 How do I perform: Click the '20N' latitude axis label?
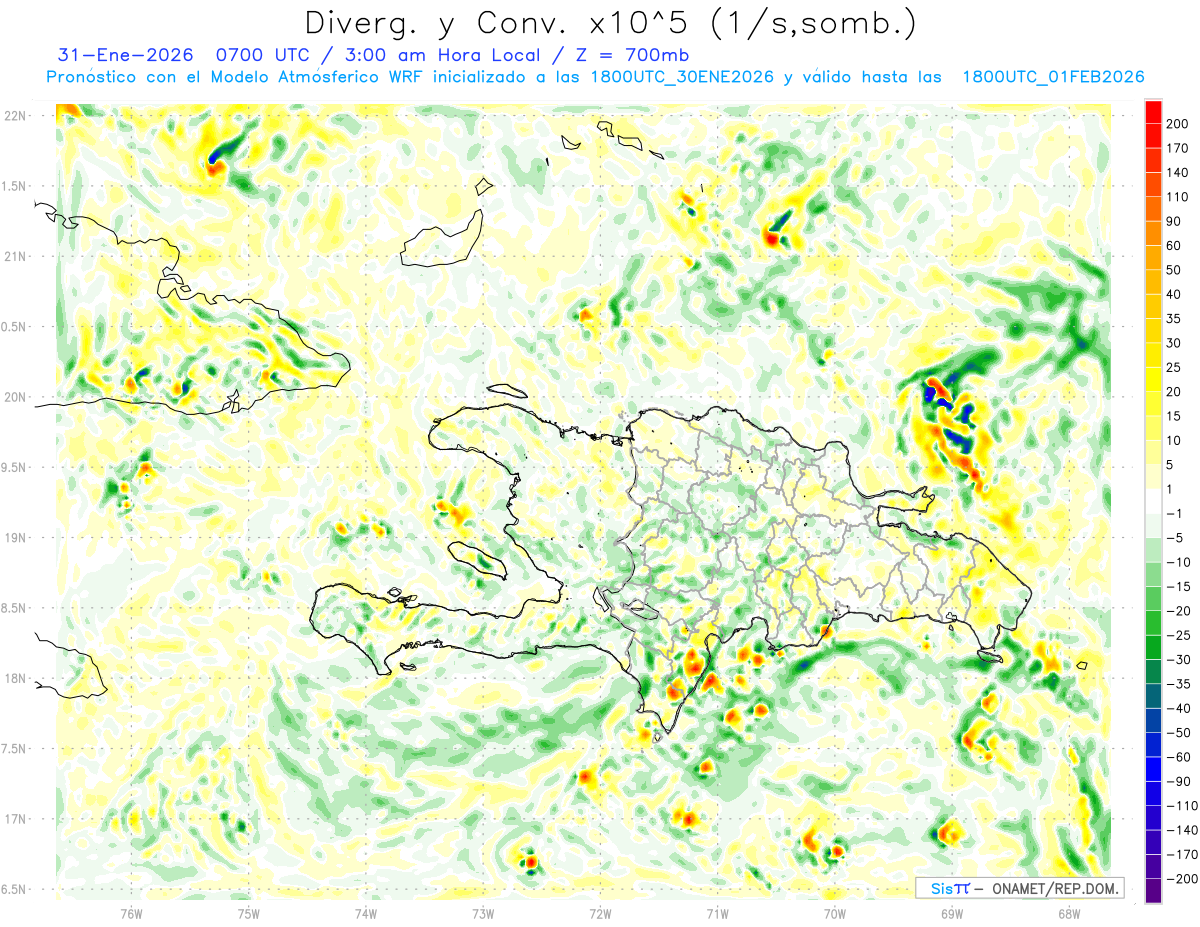click(x=14, y=397)
